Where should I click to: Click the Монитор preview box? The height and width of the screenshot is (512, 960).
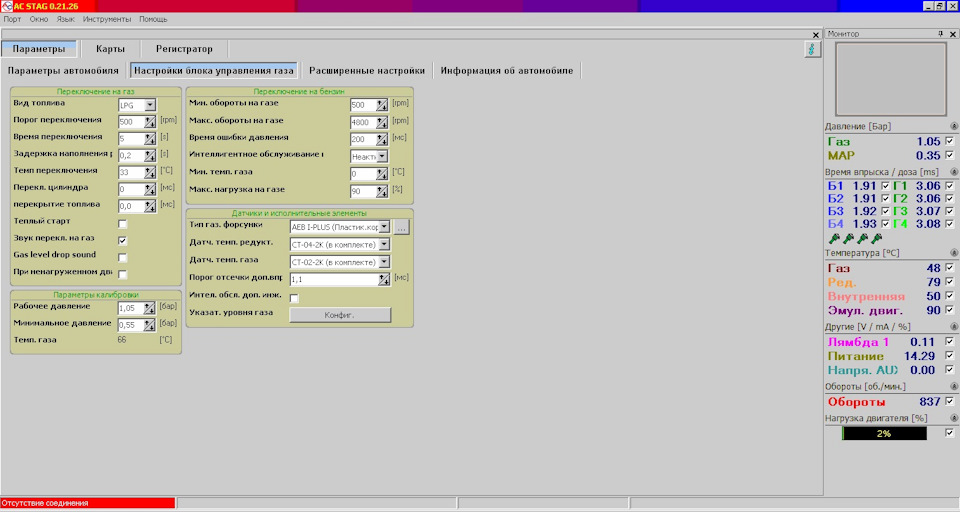[891, 79]
